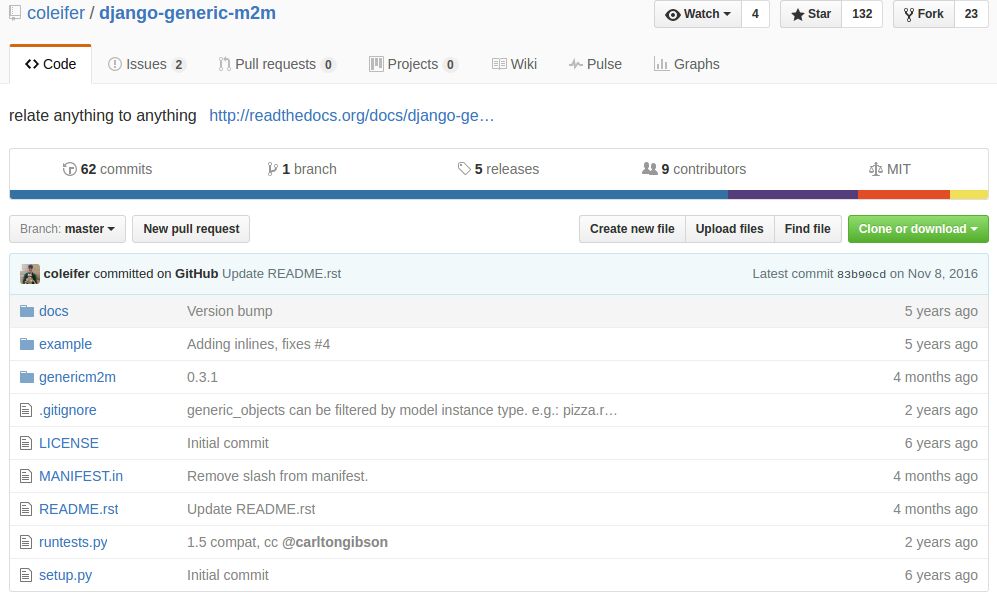Open the setup.py file
Viewport: 997px width, 602px height.
65,575
